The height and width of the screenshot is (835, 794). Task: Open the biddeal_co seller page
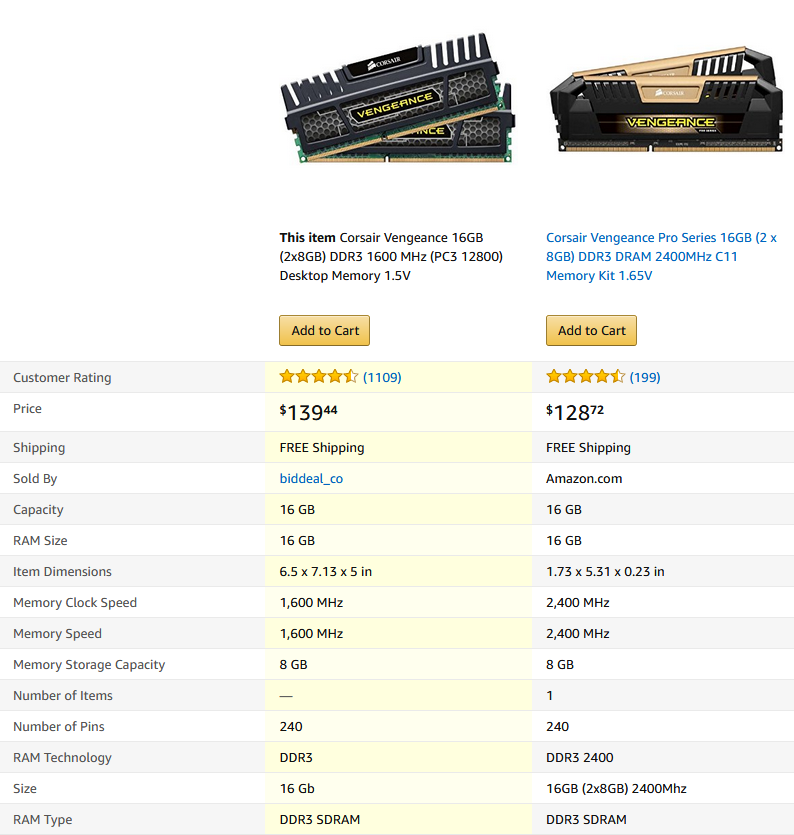pyautogui.click(x=311, y=479)
